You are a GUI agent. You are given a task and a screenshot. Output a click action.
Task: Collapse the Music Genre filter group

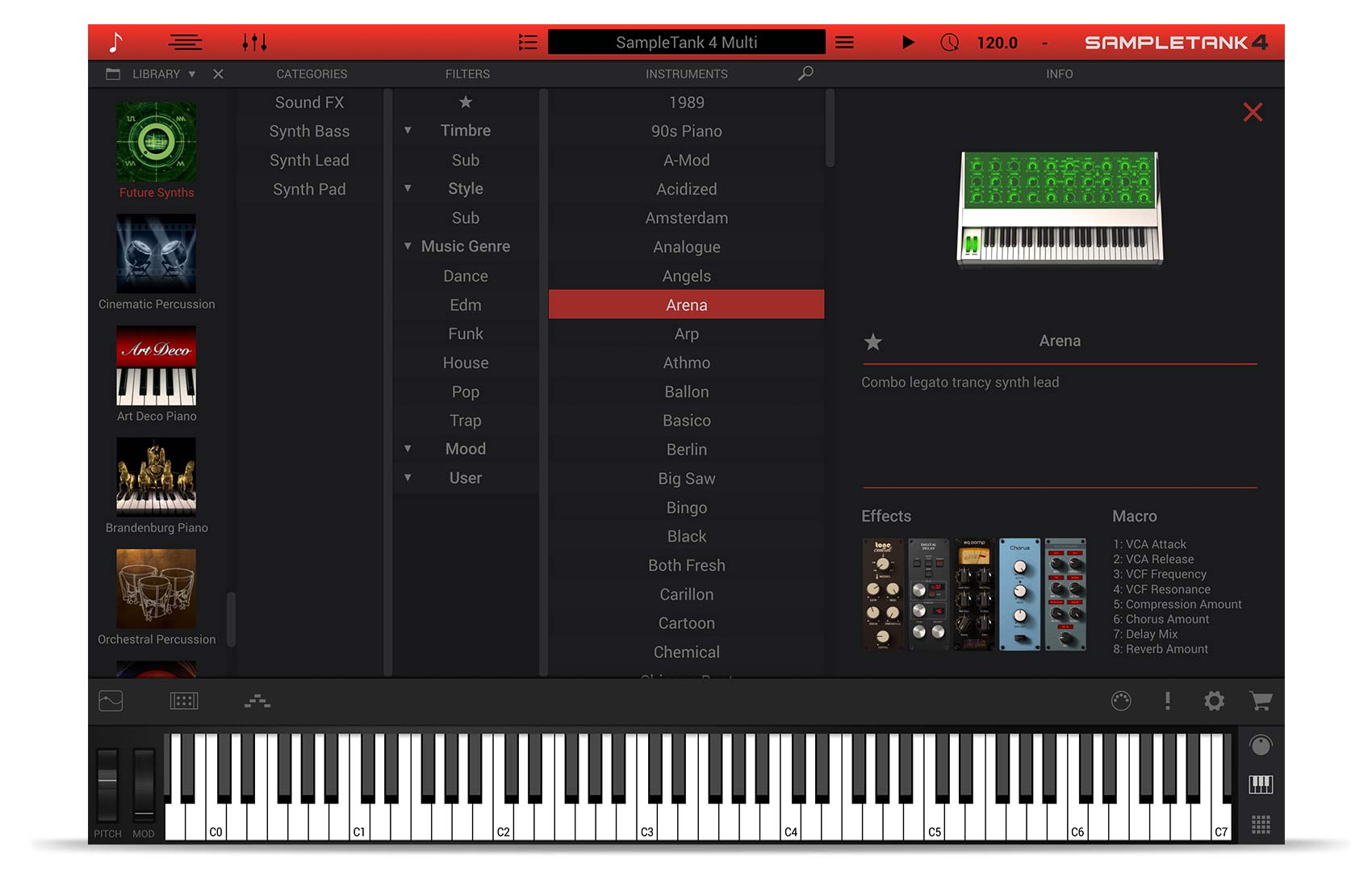coord(408,246)
